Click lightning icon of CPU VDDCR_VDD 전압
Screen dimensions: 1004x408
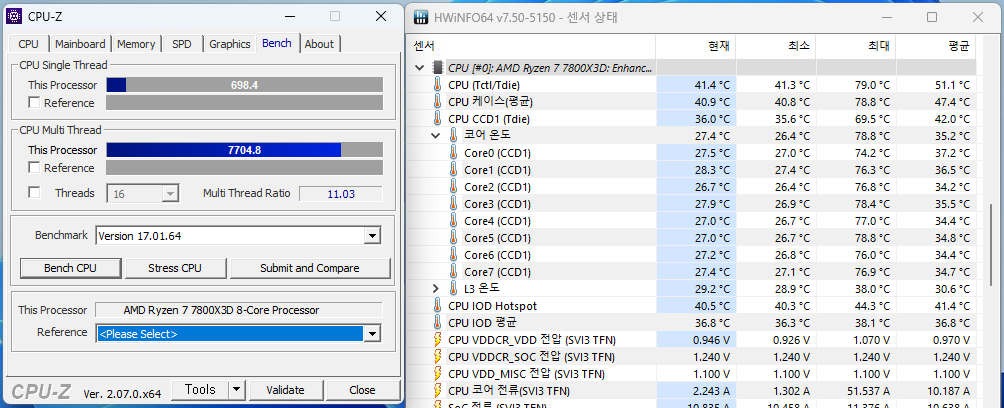[438, 339]
